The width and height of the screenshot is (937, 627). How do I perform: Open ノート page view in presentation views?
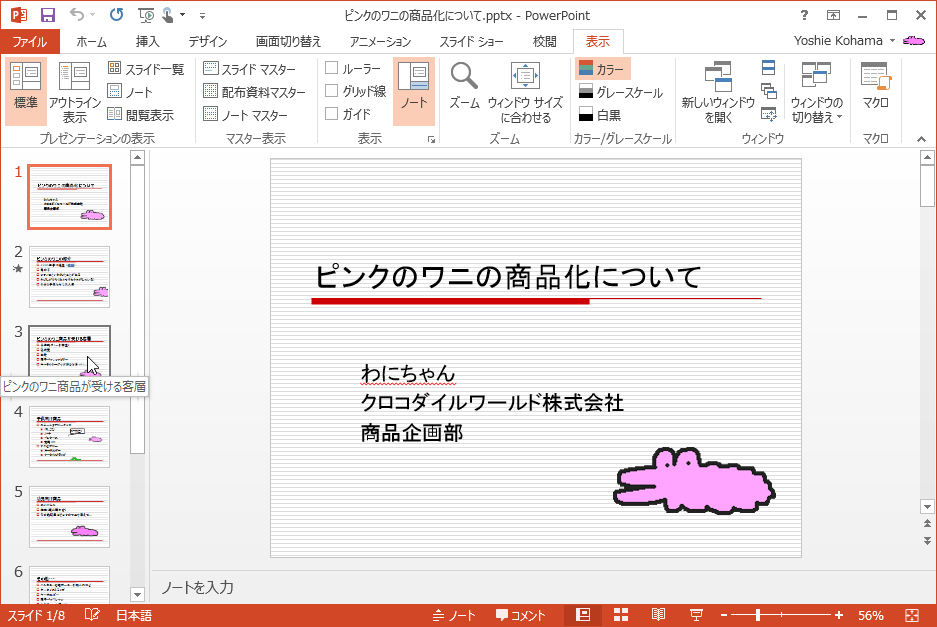coord(130,92)
